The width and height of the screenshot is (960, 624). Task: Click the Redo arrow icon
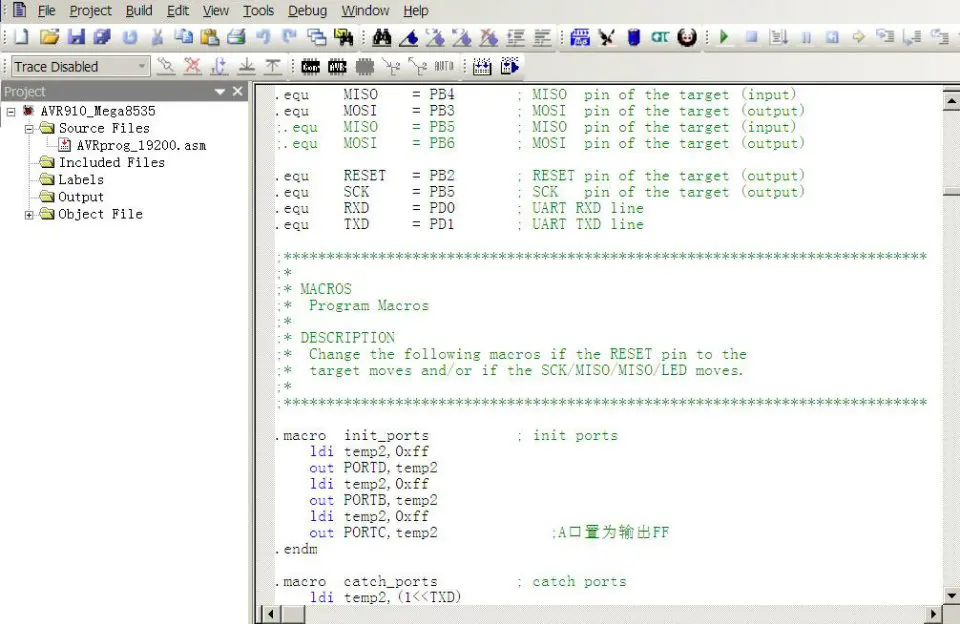[x=289, y=37]
